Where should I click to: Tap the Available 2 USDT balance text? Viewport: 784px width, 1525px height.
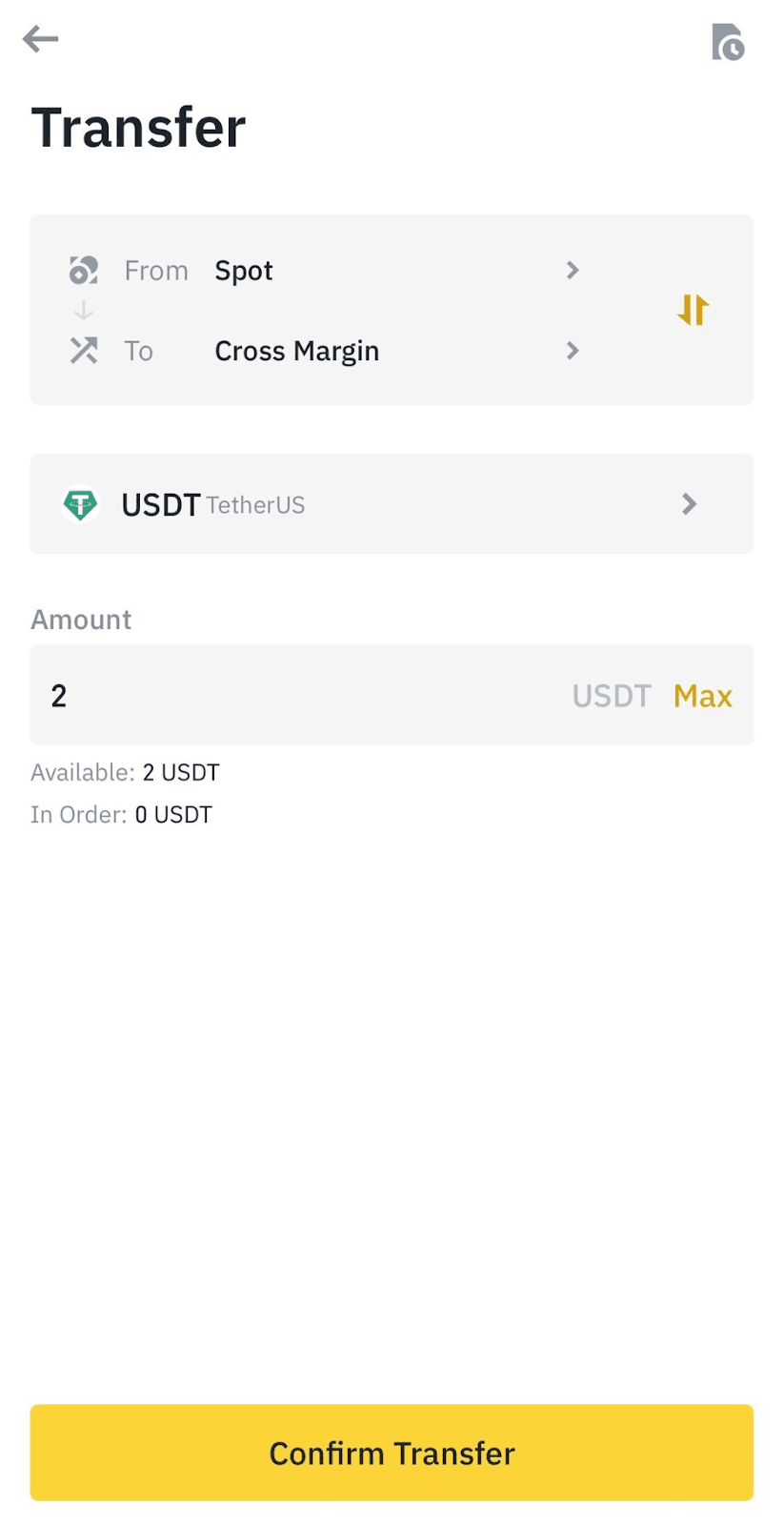pyautogui.click(x=125, y=772)
